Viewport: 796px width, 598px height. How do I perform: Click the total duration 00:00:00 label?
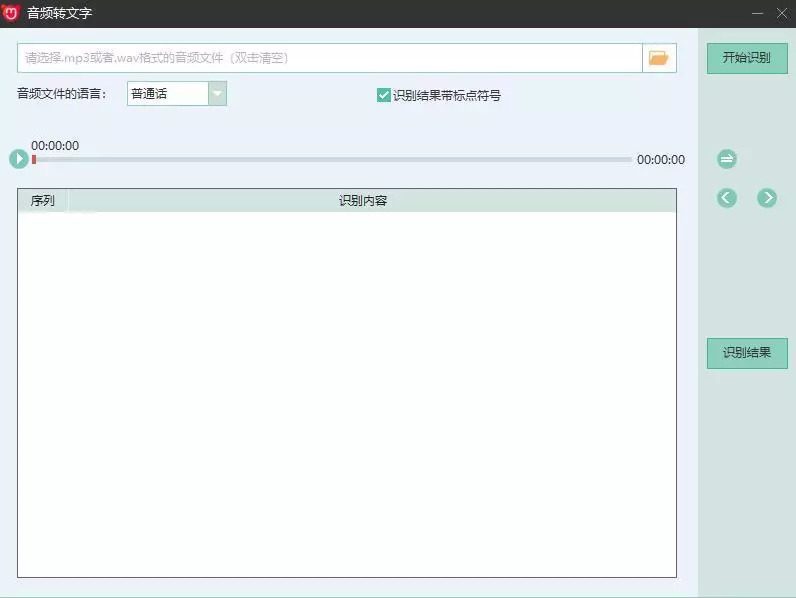(660, 160)
